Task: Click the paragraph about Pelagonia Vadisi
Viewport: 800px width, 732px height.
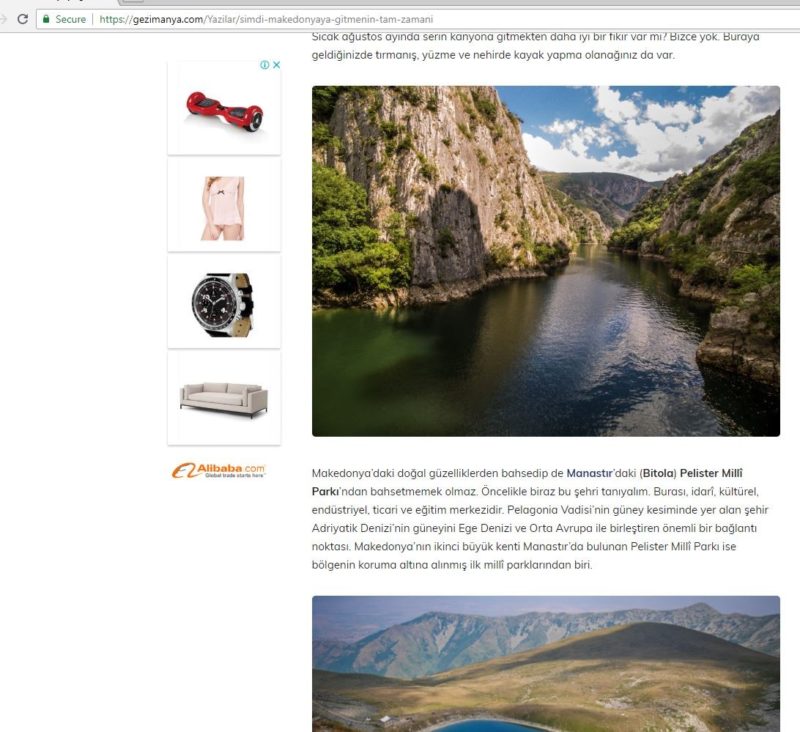Action: pyautogui.click(x=540, y=519)
